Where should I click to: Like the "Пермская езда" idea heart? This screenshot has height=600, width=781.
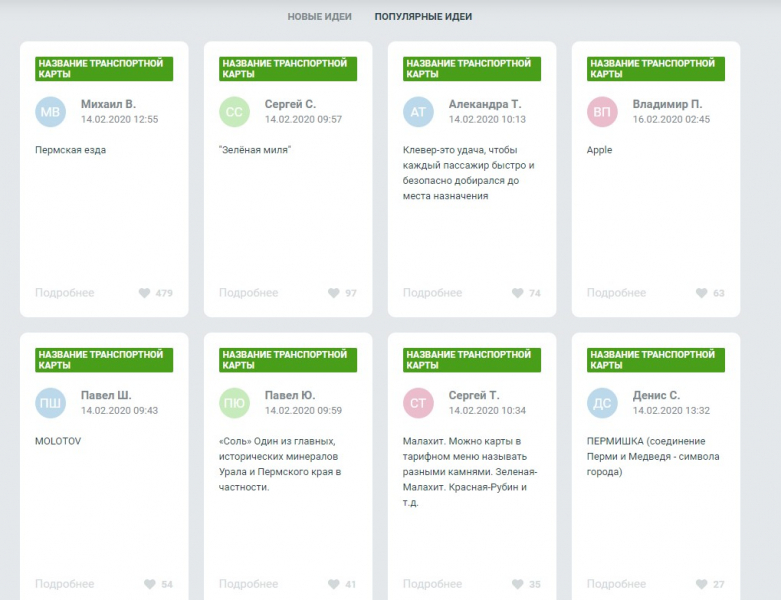click(x=144, y=293)
